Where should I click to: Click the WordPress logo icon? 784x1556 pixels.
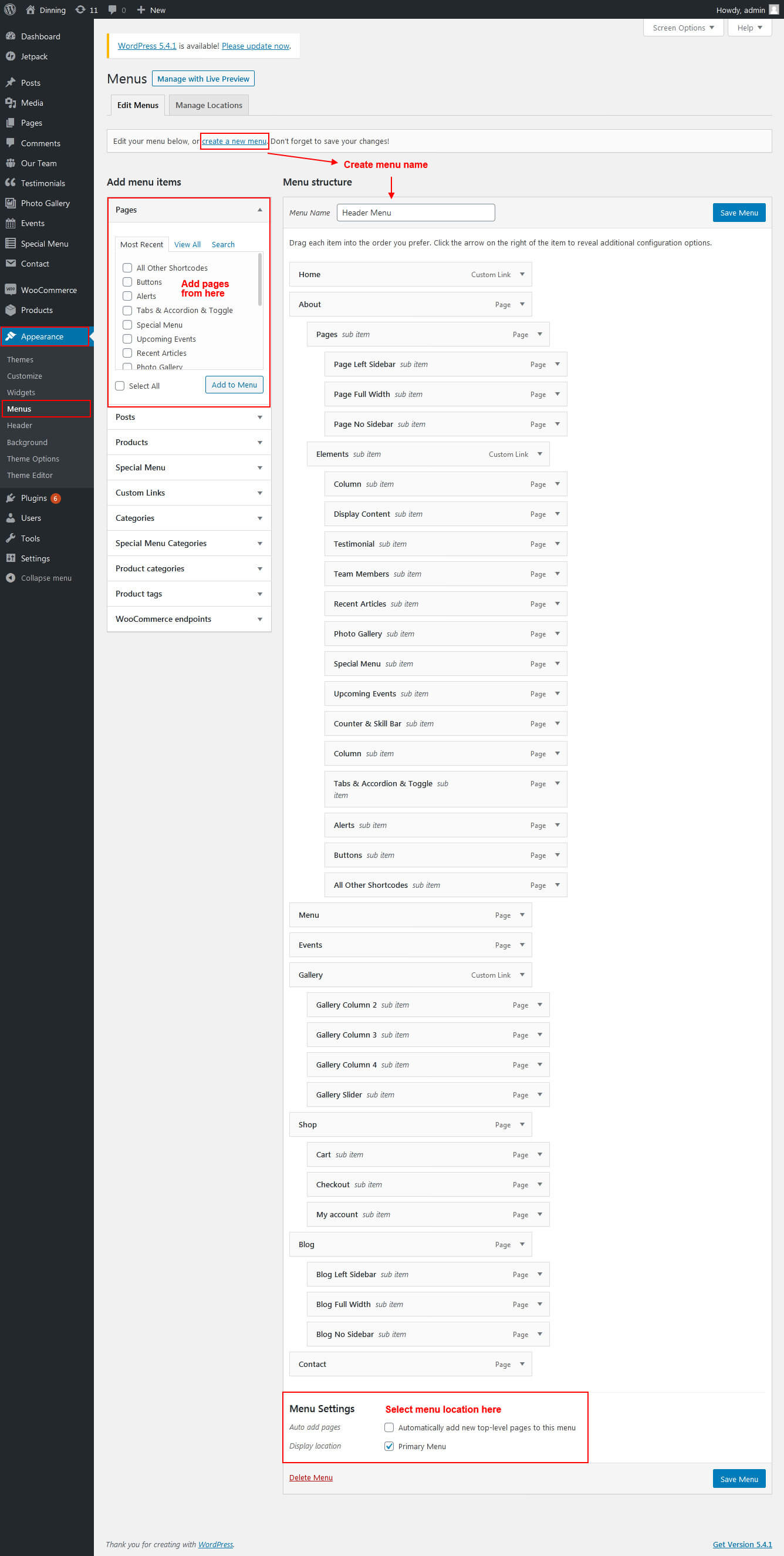pyautogui.click(x=10, y=9)
